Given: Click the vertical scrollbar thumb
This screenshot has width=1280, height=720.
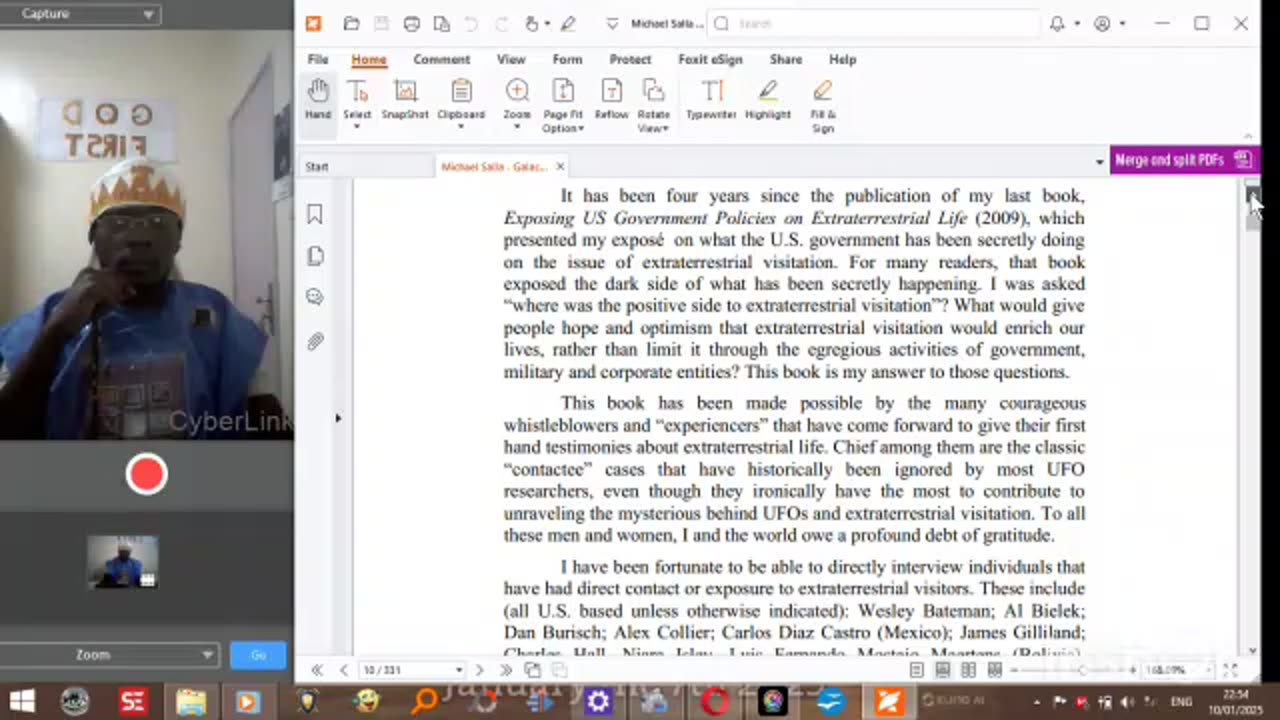Looking at the screenshot, I should [x=1253, y=208].
